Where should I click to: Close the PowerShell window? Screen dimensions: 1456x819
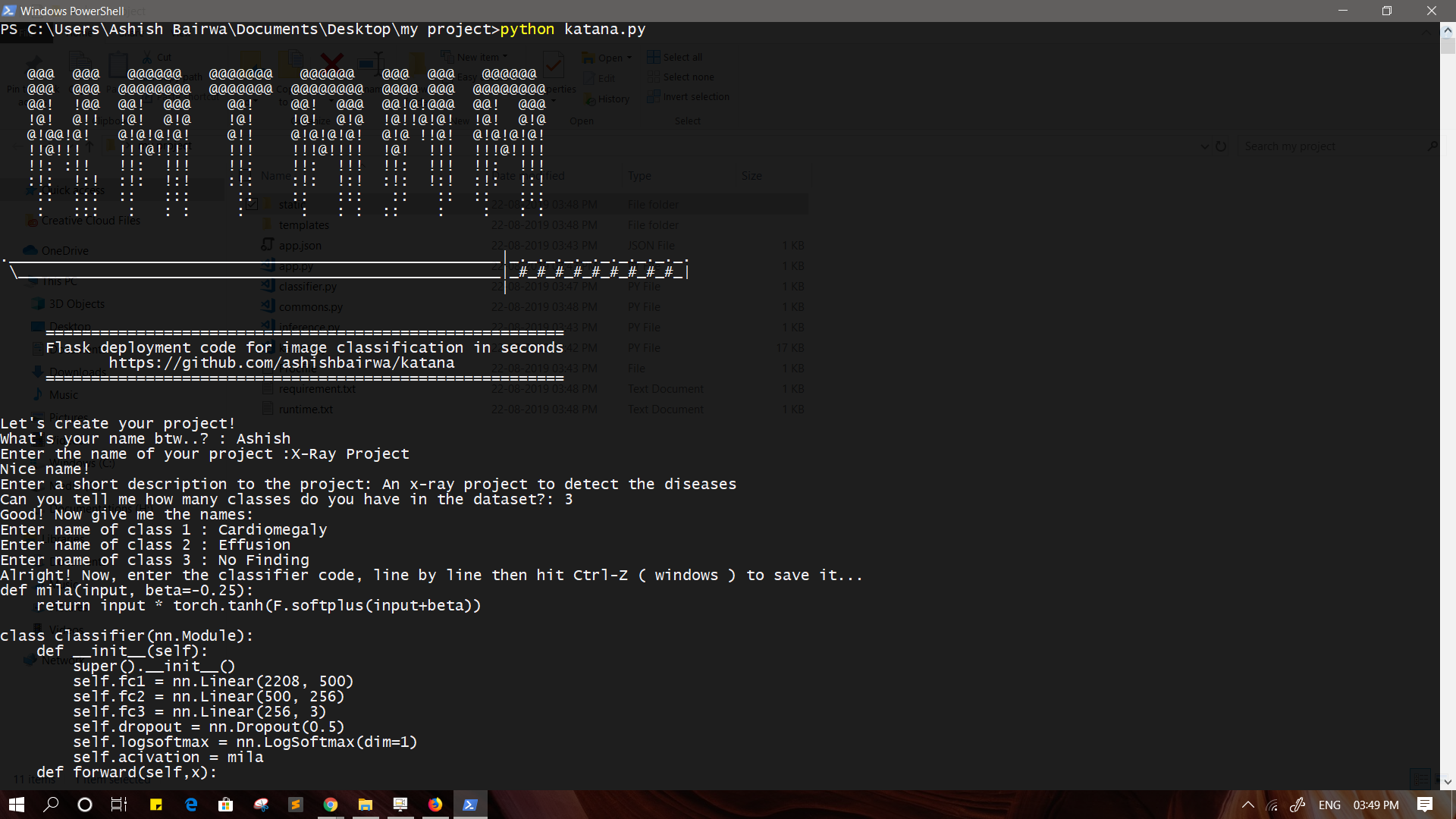click(1432, 11)
